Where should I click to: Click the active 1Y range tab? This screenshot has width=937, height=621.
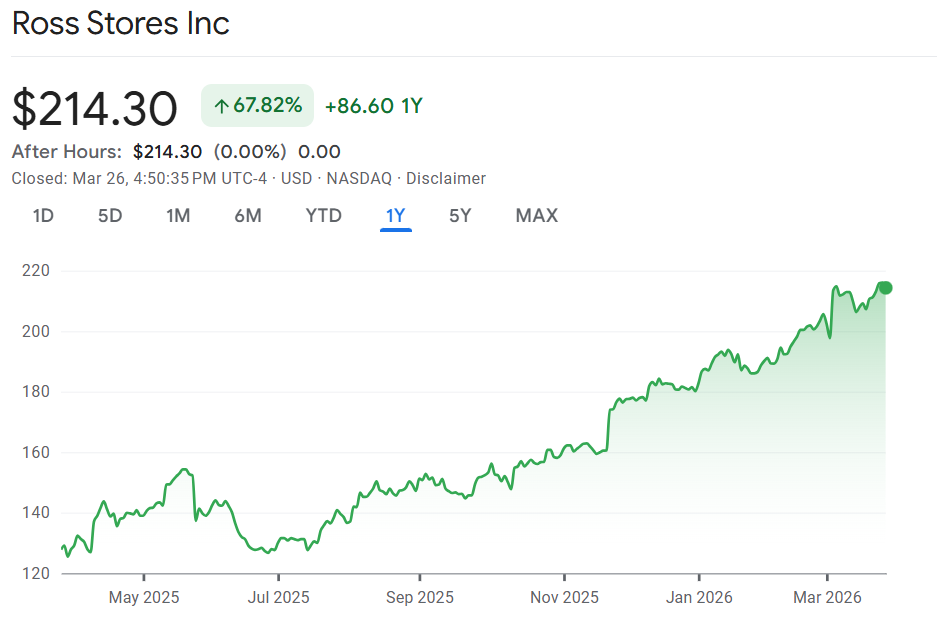pyautogui.click(x=396, y=215)
